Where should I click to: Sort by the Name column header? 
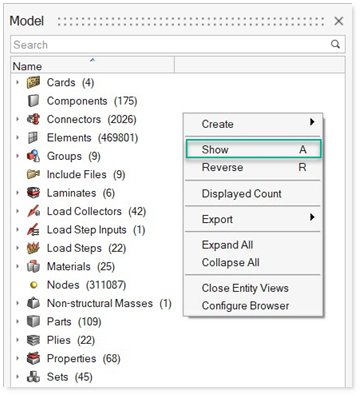[93, 65]
